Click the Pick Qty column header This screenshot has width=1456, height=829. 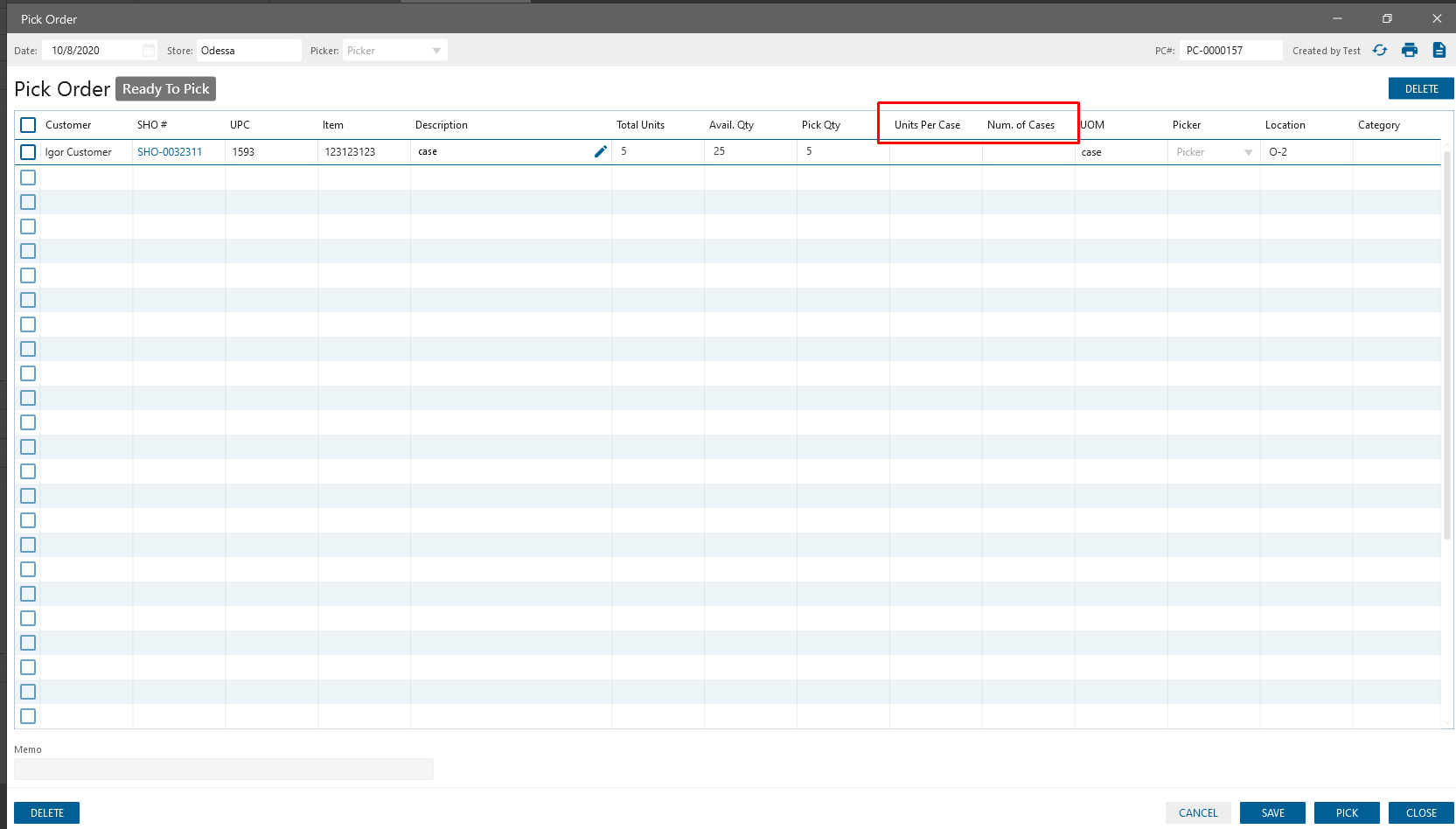[821, 125]
